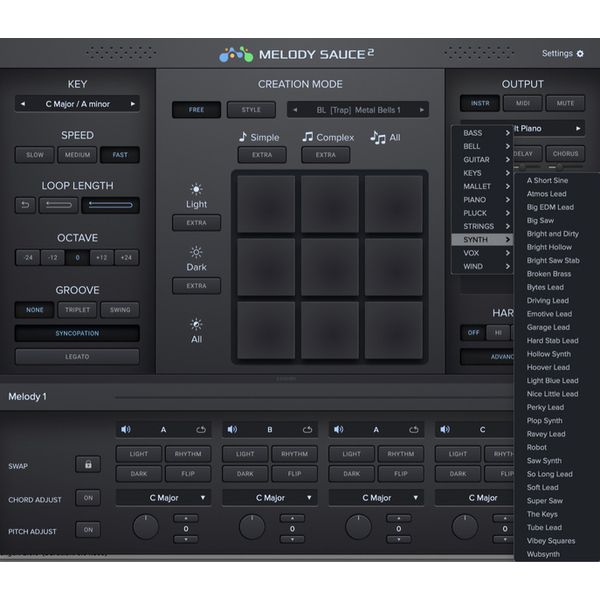The height and width of the screenshot is (600, 600).
Task: Open B section C Major chord dropdown
Action: click(x=270, y=498)
